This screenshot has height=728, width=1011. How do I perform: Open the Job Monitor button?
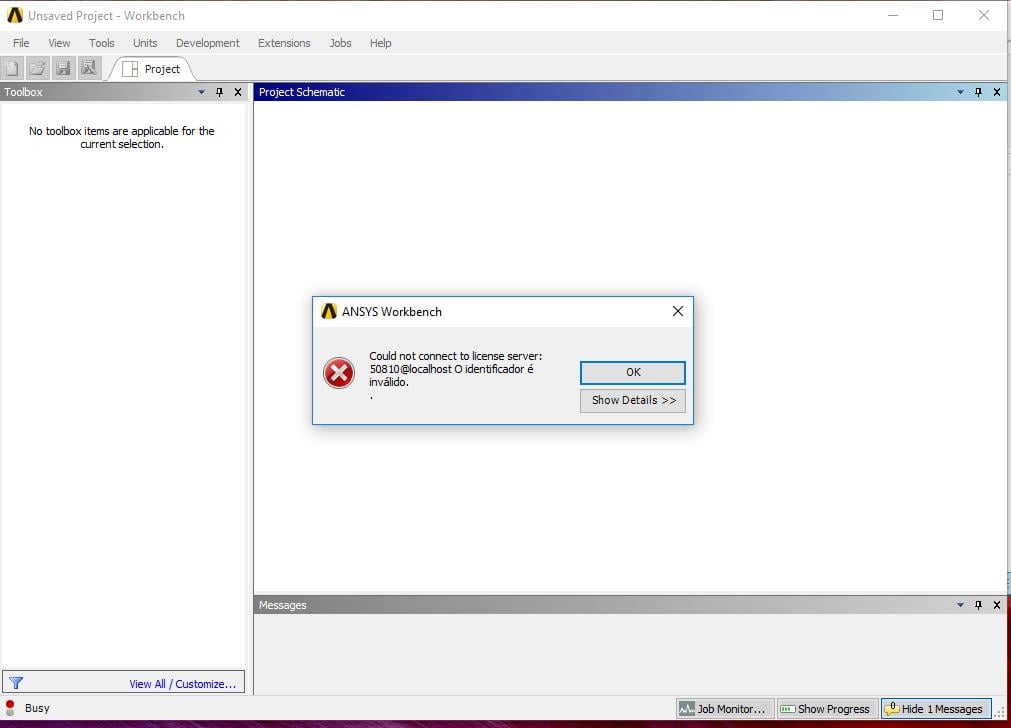[x=725, y=709]
